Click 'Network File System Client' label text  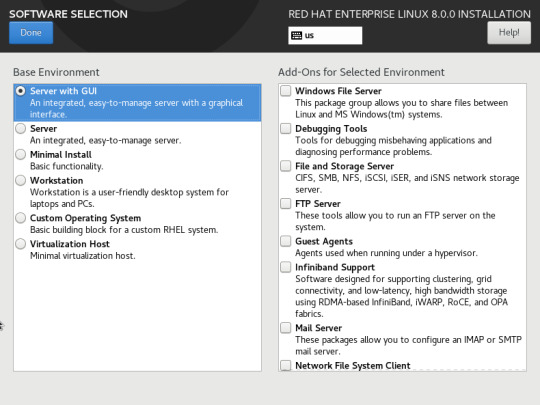tap(353, 365)
